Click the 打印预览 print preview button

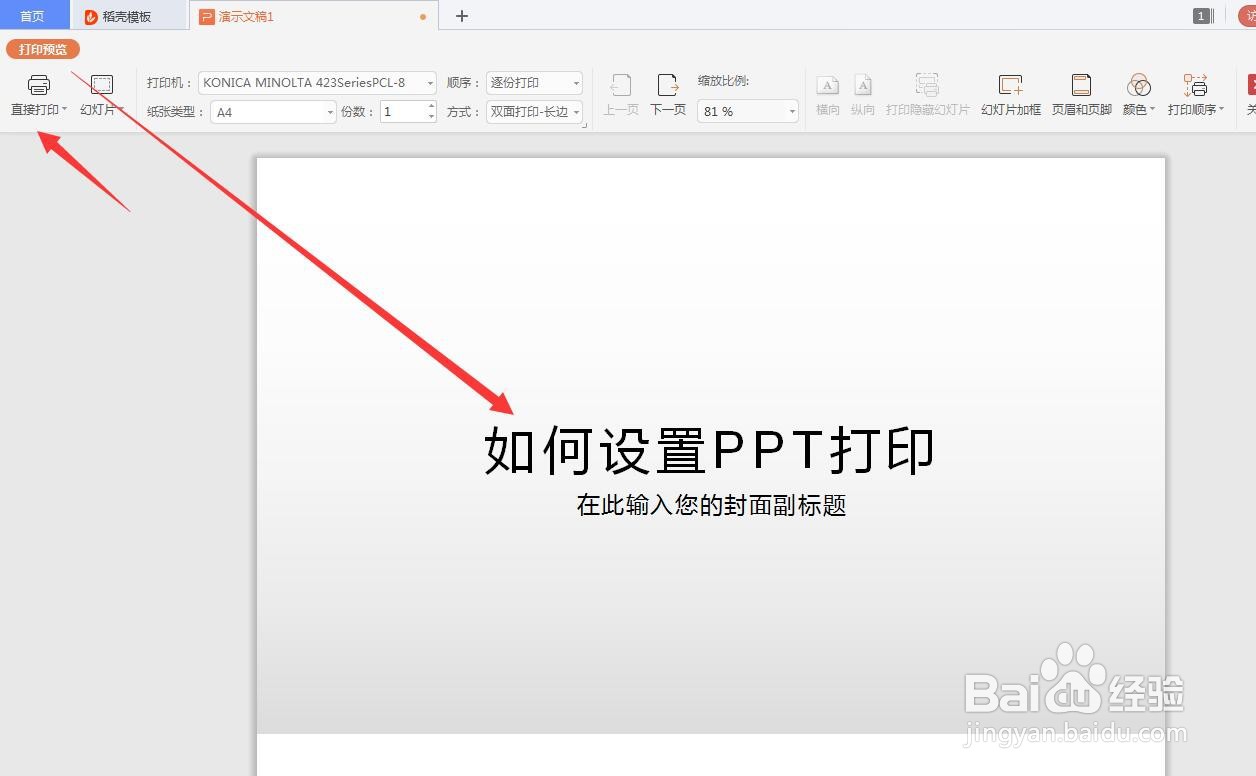(x=42, y=48)
